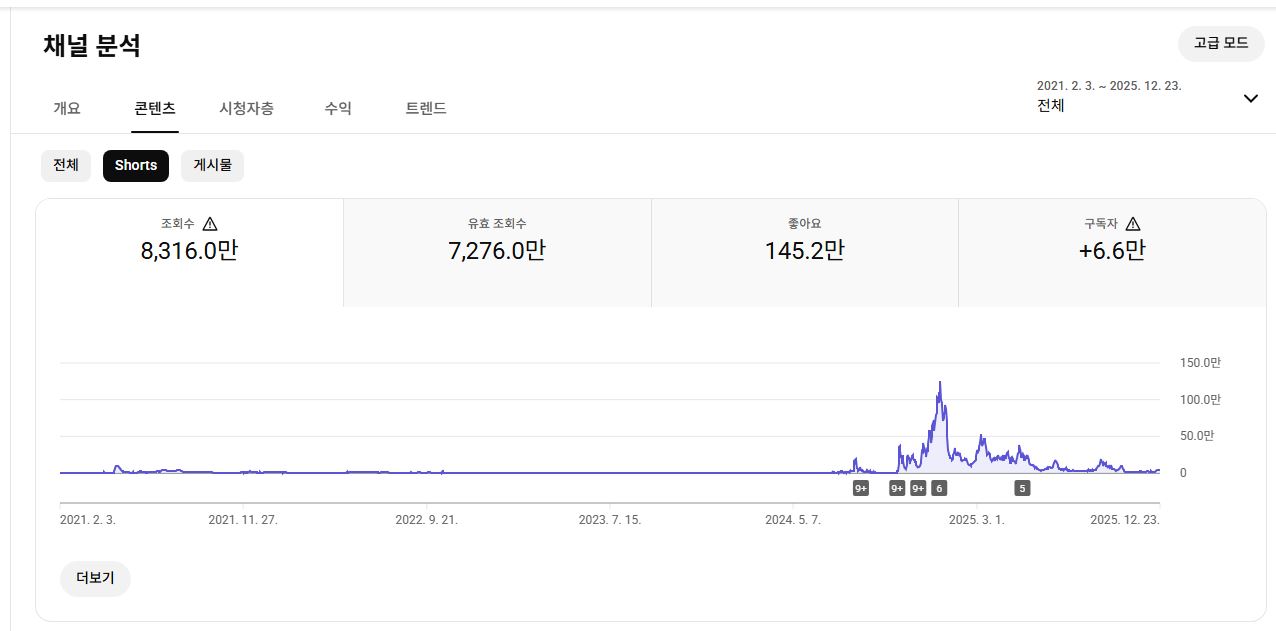The width and height of the screenshot is (1276, 631).
Task: Open the 수익 tab
Action: pyautogui.click(x=338, y=108)
